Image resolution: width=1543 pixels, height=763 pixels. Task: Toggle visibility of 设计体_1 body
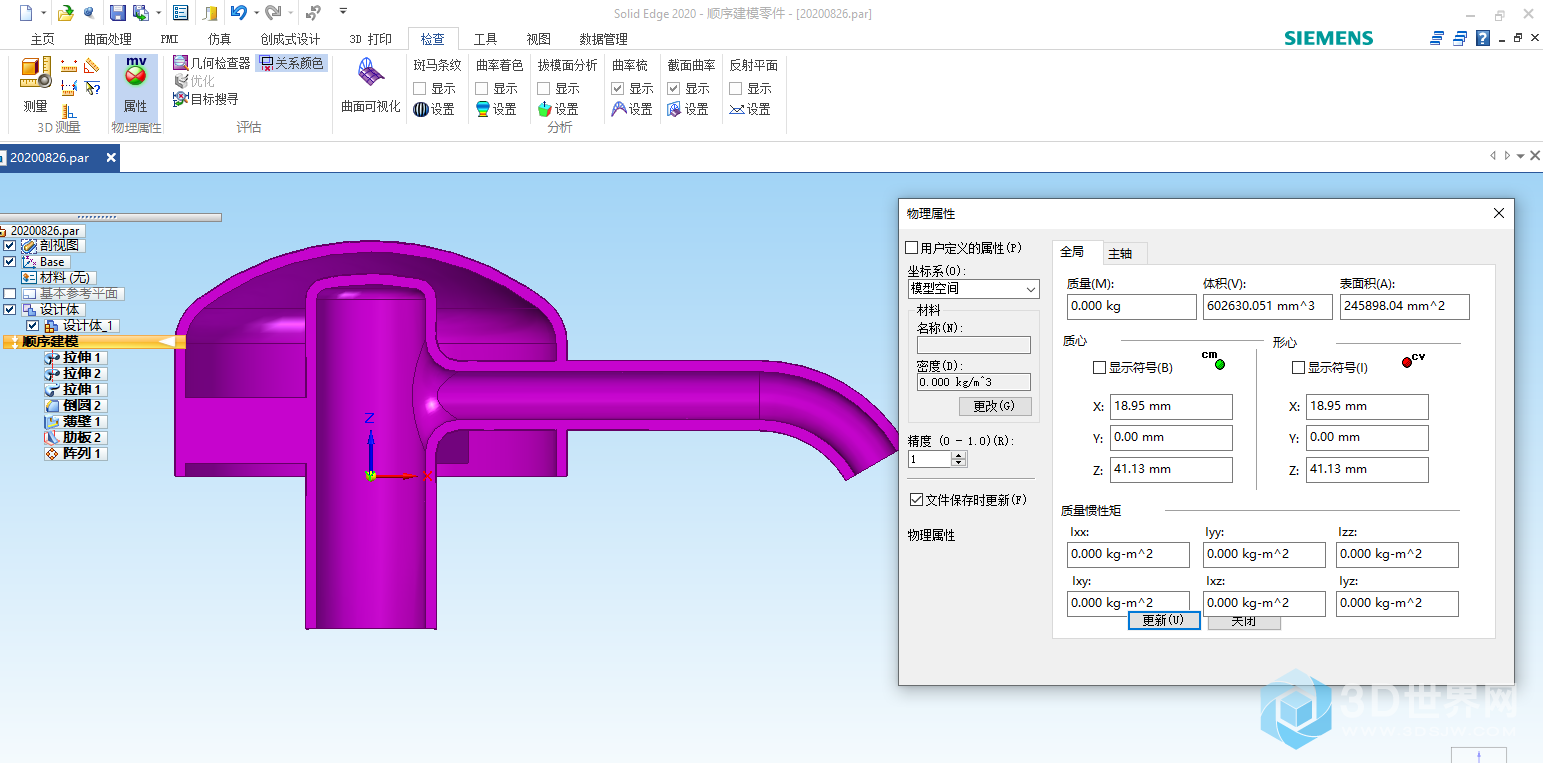(32, 326)
